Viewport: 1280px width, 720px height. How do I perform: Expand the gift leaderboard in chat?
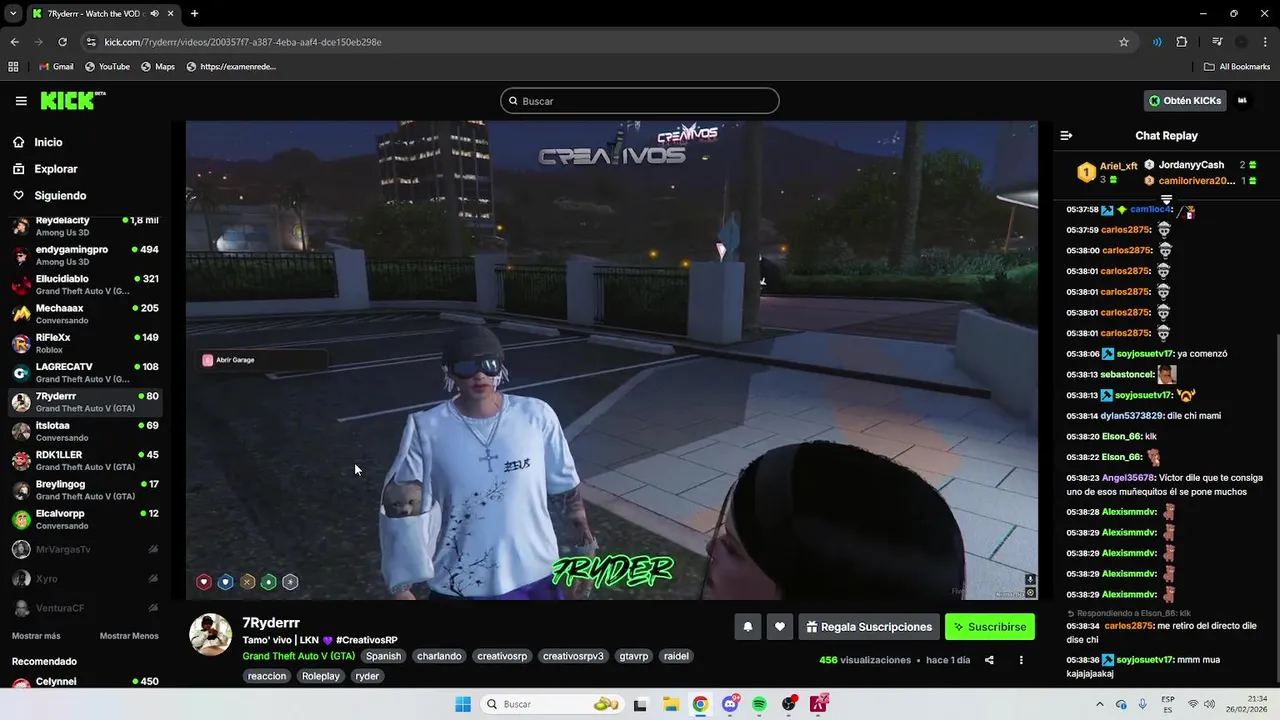(x=1166, y=201)
